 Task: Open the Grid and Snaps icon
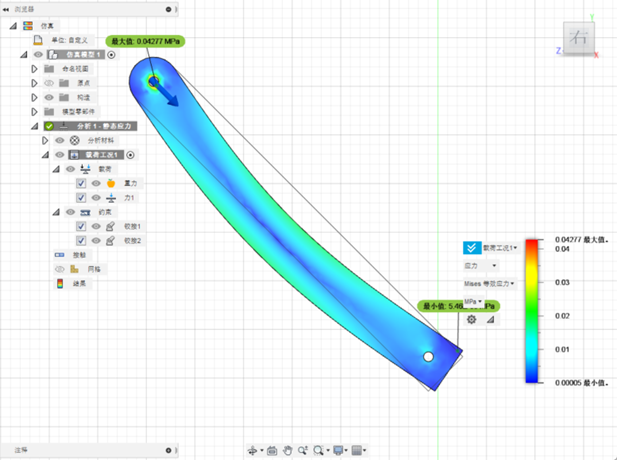(x=358, y=450)
